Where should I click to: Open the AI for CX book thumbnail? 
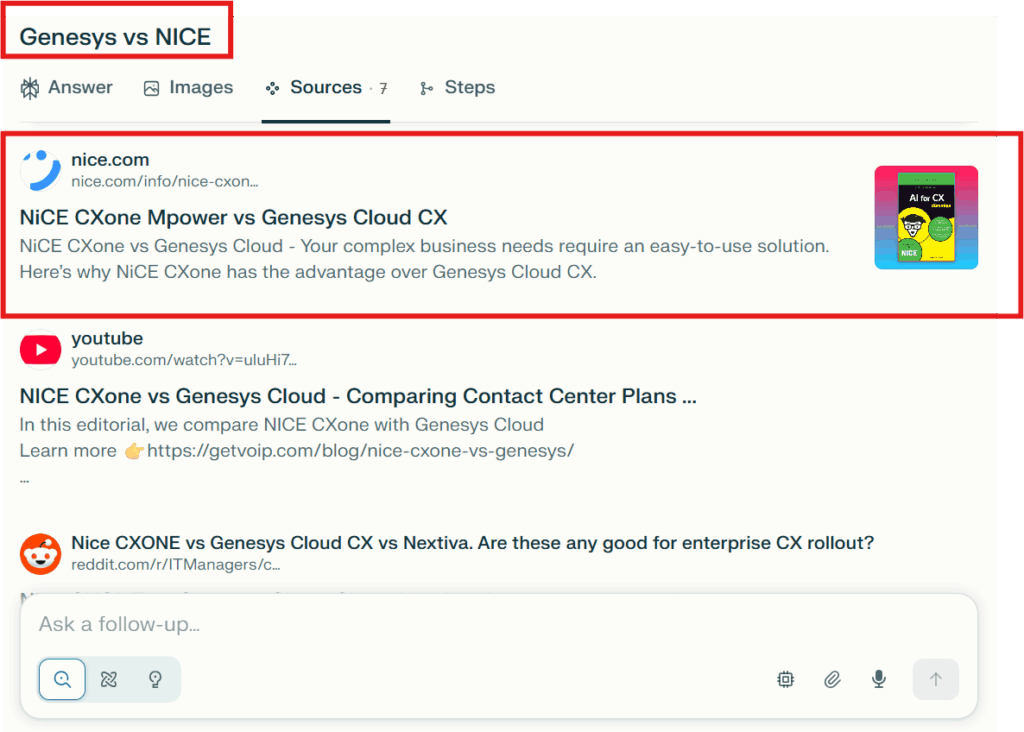926,217
